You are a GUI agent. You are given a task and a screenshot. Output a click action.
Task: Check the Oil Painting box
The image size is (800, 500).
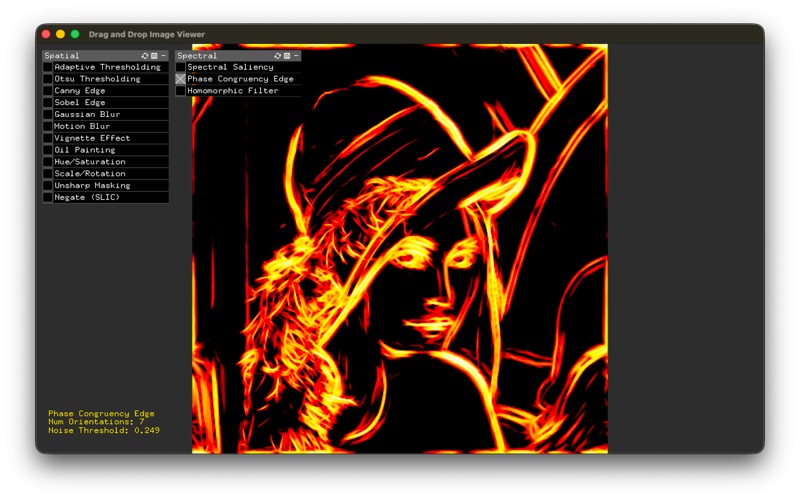tap(48, 150)
